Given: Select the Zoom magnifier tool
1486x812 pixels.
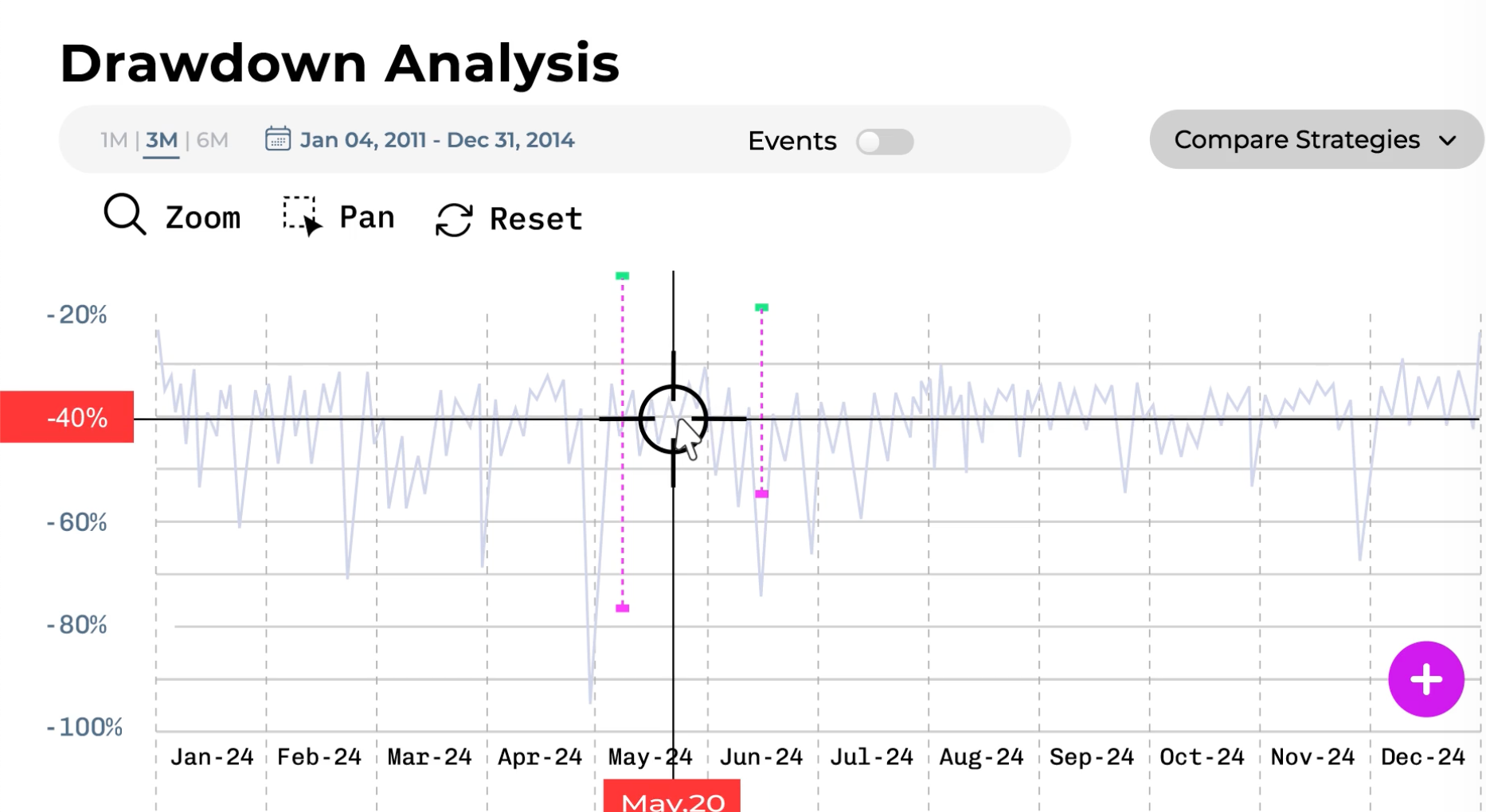Looking at the screenshot, I should click(121, 215).
